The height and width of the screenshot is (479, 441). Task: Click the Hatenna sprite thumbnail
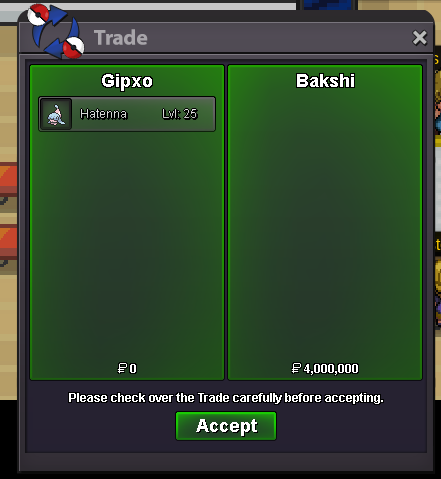coord(56,114)
